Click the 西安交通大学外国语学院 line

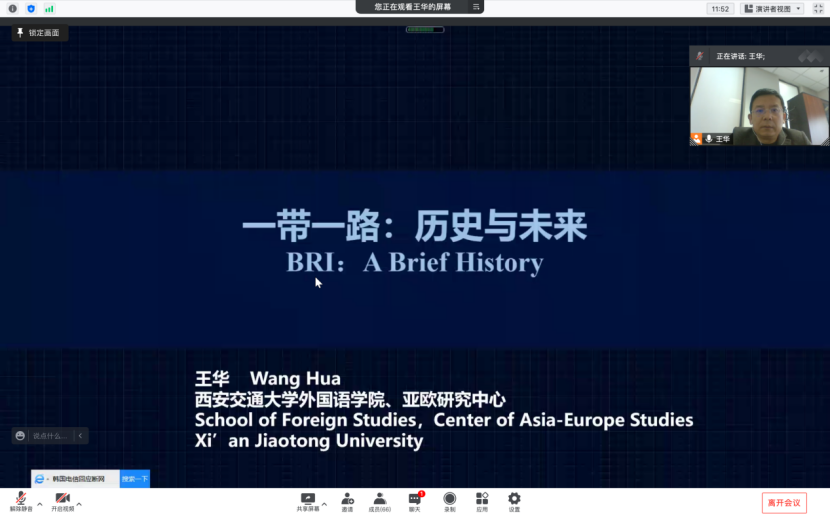pos(350,399)
